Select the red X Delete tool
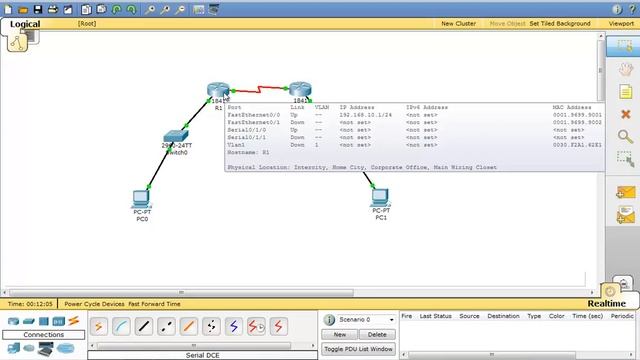This screenshot has height=360, width=640. tap(625, 114)
